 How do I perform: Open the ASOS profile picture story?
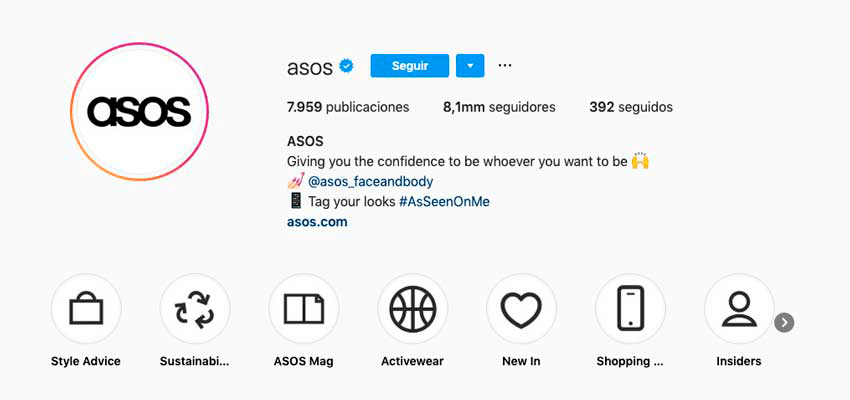click(139, 112)
